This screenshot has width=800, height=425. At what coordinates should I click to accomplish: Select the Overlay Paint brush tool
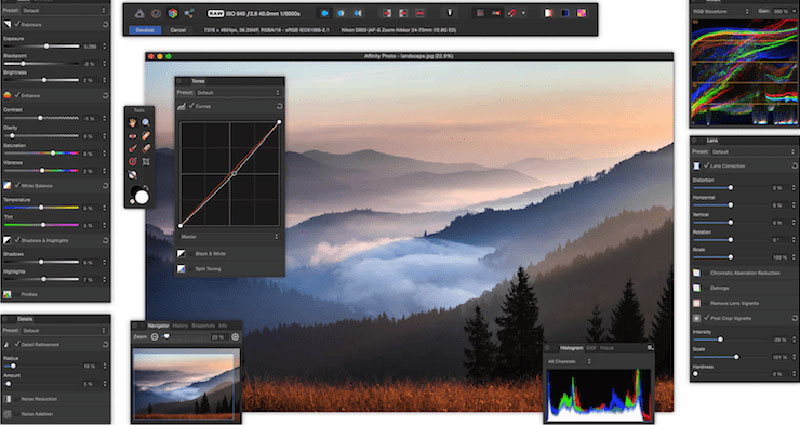point(133,148)
